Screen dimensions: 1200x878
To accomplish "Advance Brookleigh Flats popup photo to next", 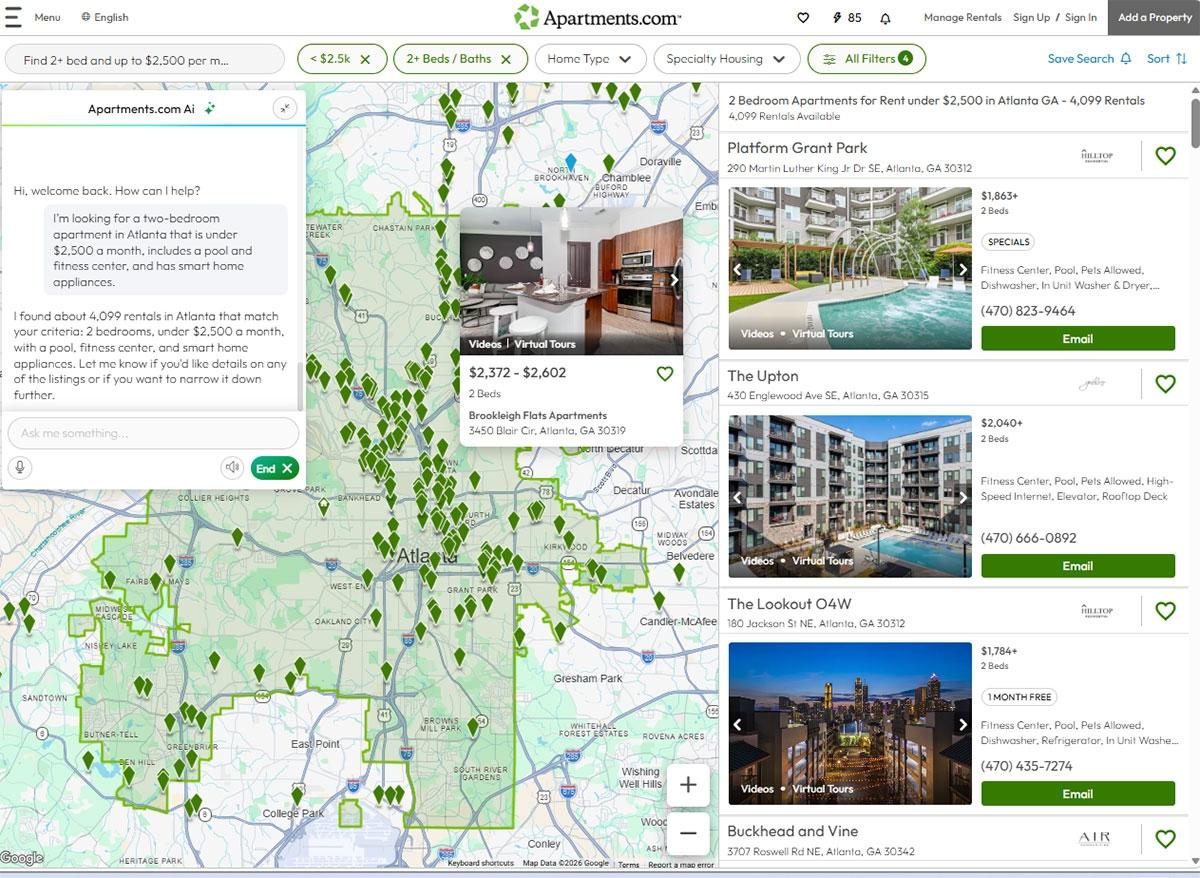I will coord(674,280).
